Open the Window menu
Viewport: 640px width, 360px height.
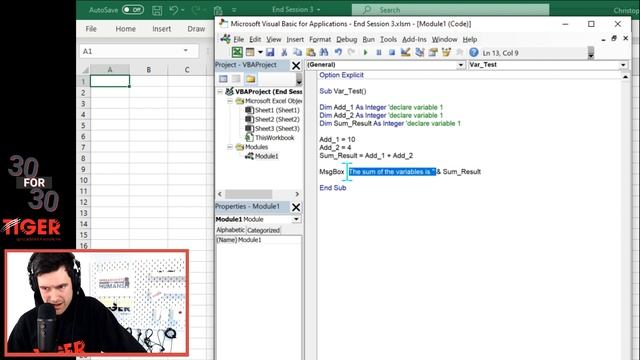coord(444,39)
